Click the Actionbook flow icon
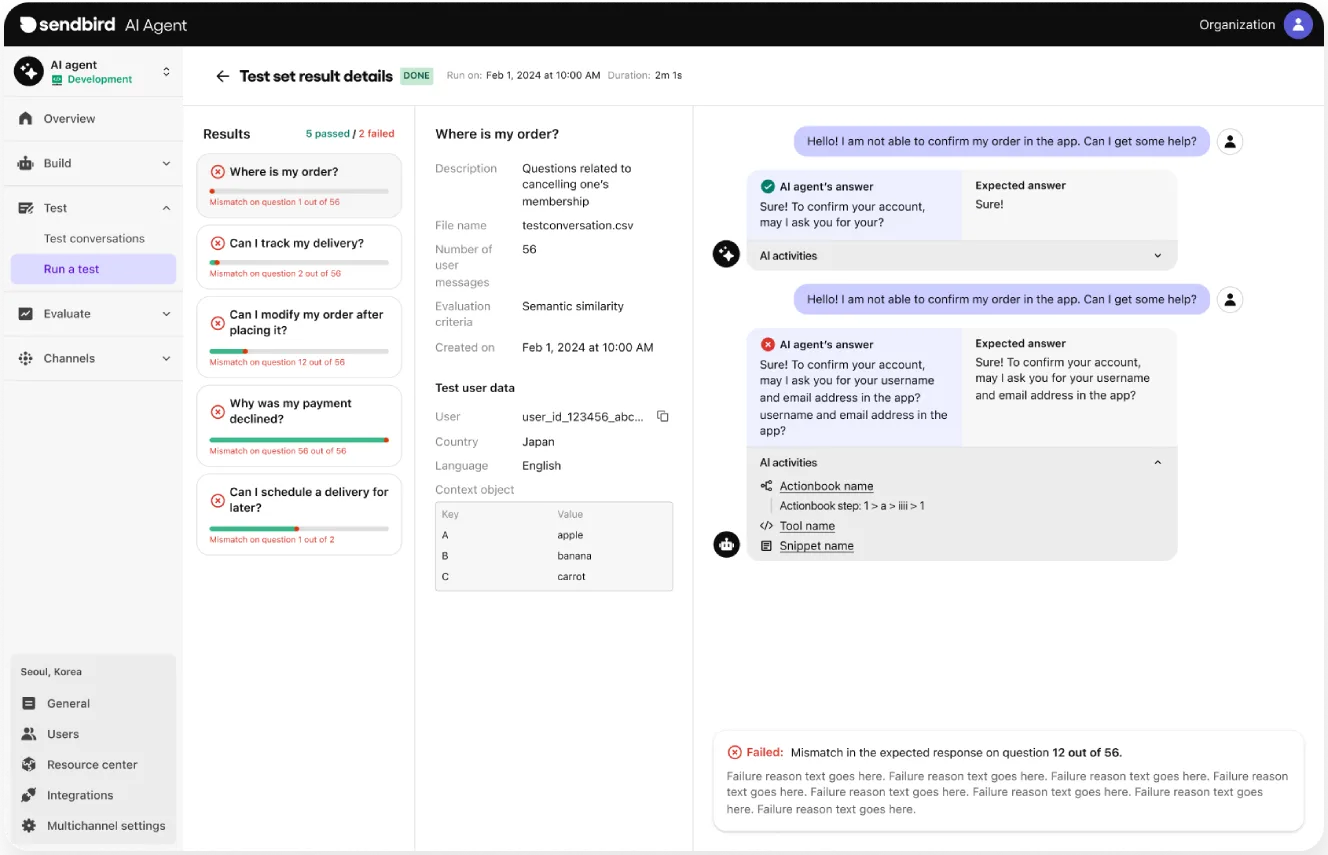Image resolution: width=1328 pixels, height=855 pixels. click(766, 486)
